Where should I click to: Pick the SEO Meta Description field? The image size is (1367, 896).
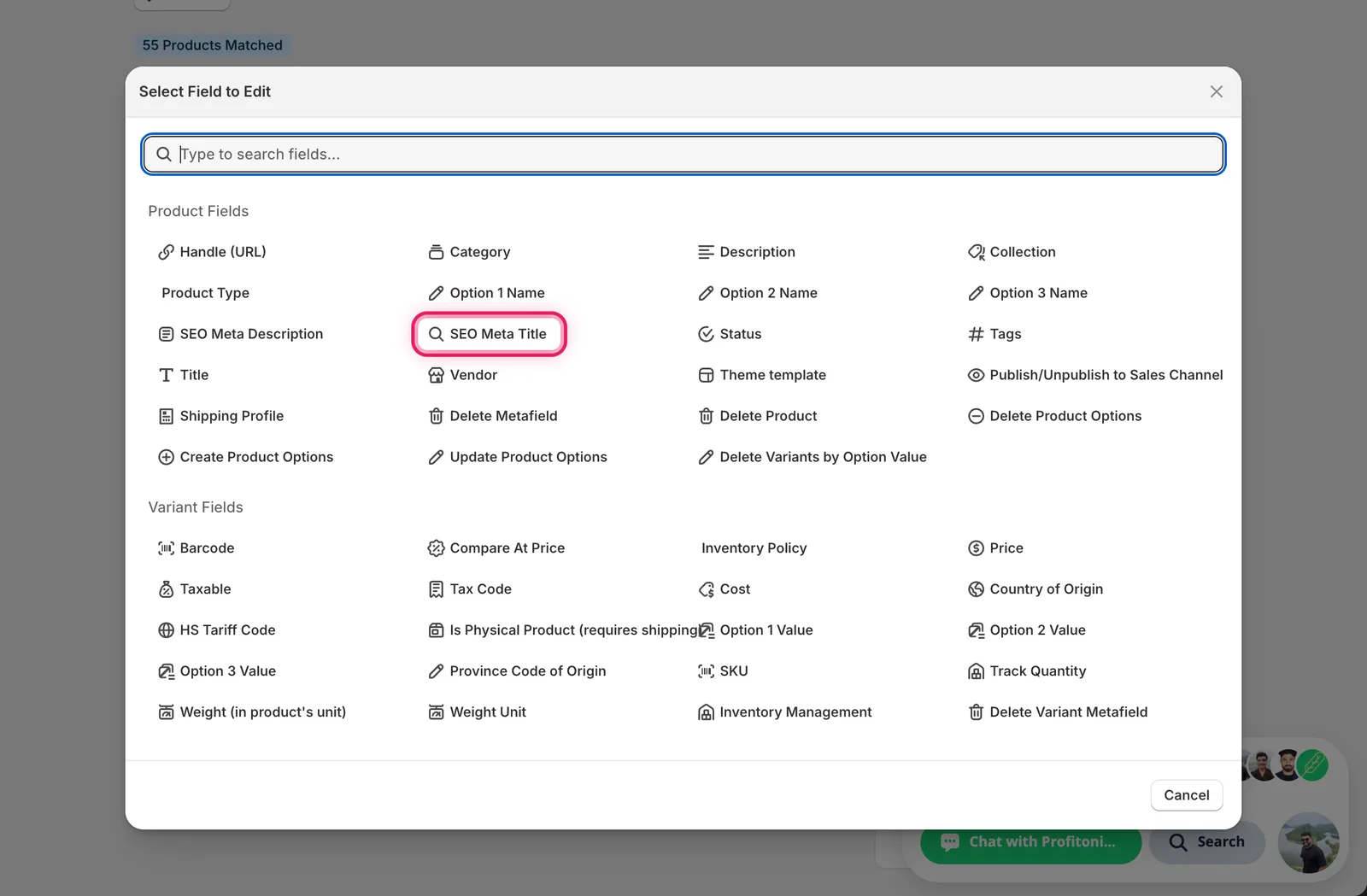[241, 334]
